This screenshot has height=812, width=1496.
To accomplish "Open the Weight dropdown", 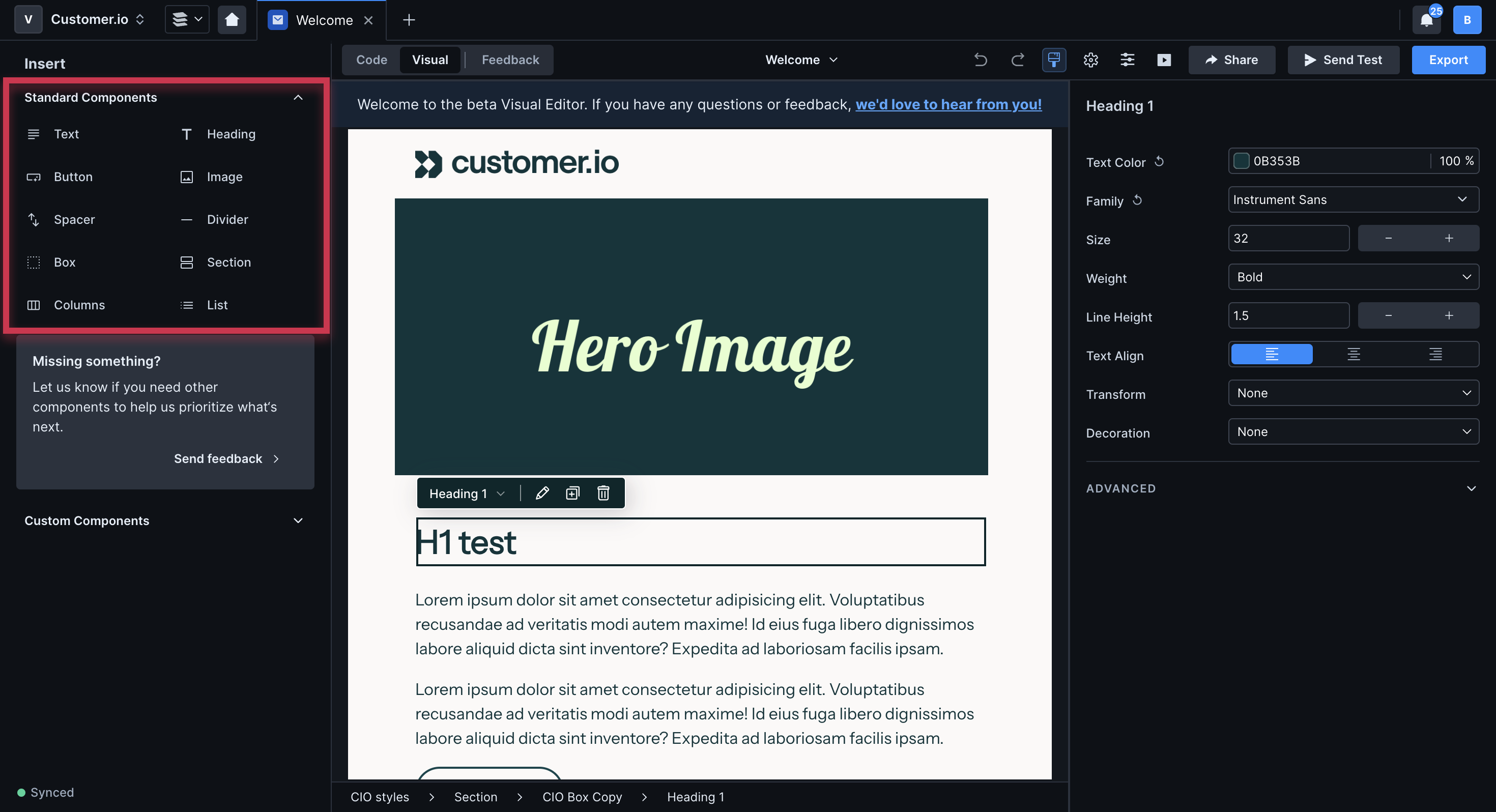I will point(1353,277).
